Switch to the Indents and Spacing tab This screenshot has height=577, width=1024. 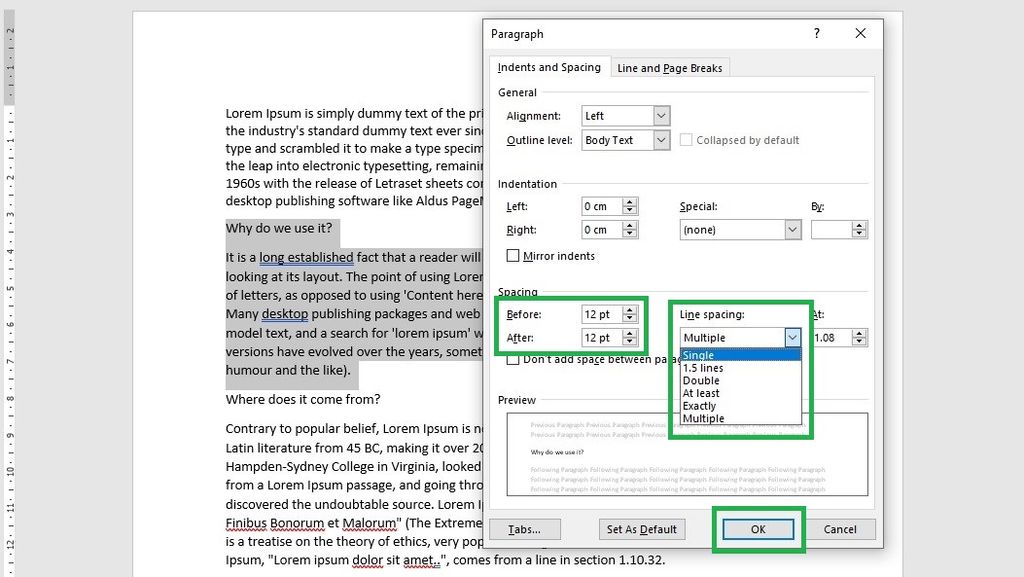[549, 67]
